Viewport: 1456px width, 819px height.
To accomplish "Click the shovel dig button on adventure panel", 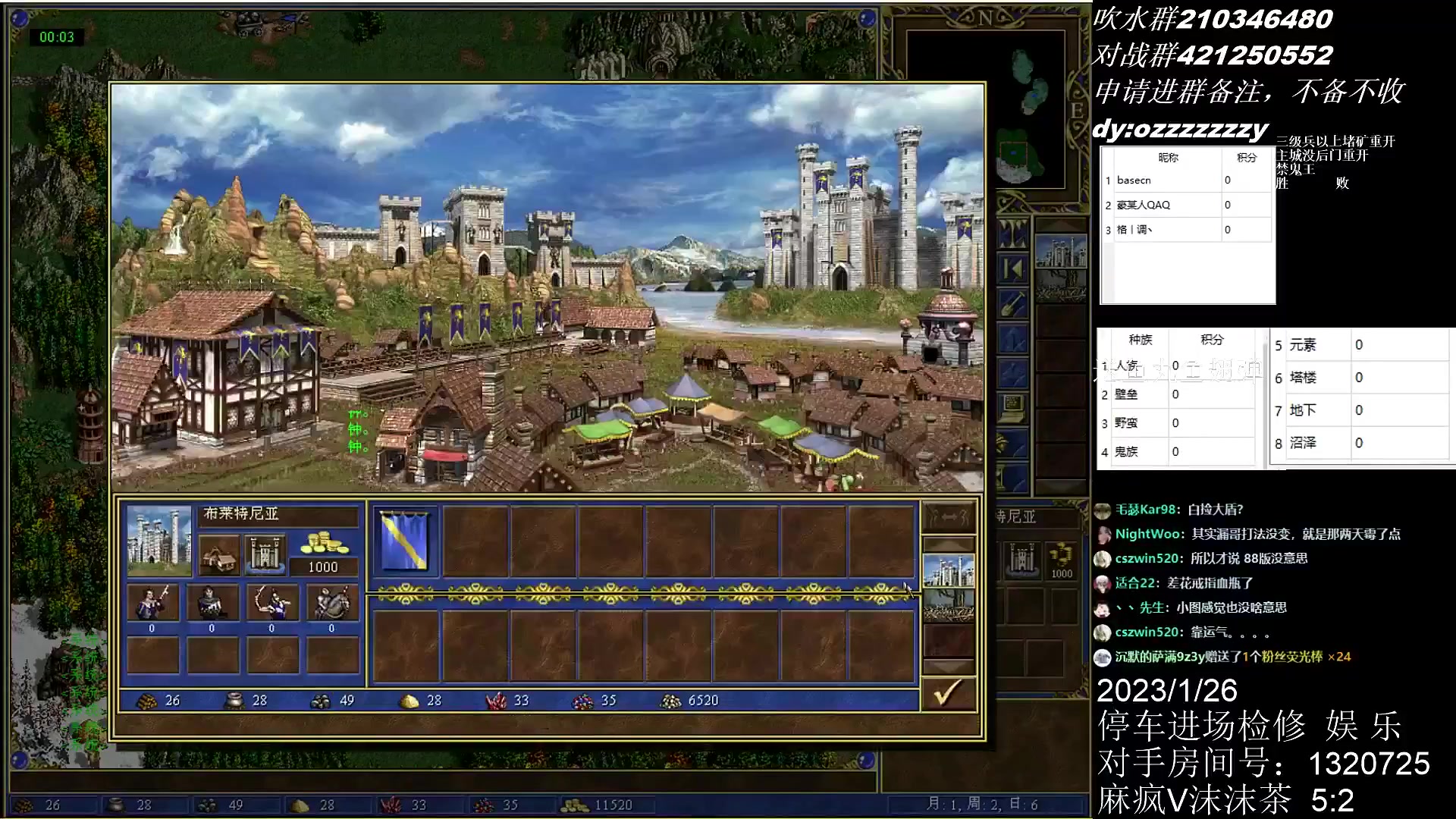I will [x=1013, y=303].
